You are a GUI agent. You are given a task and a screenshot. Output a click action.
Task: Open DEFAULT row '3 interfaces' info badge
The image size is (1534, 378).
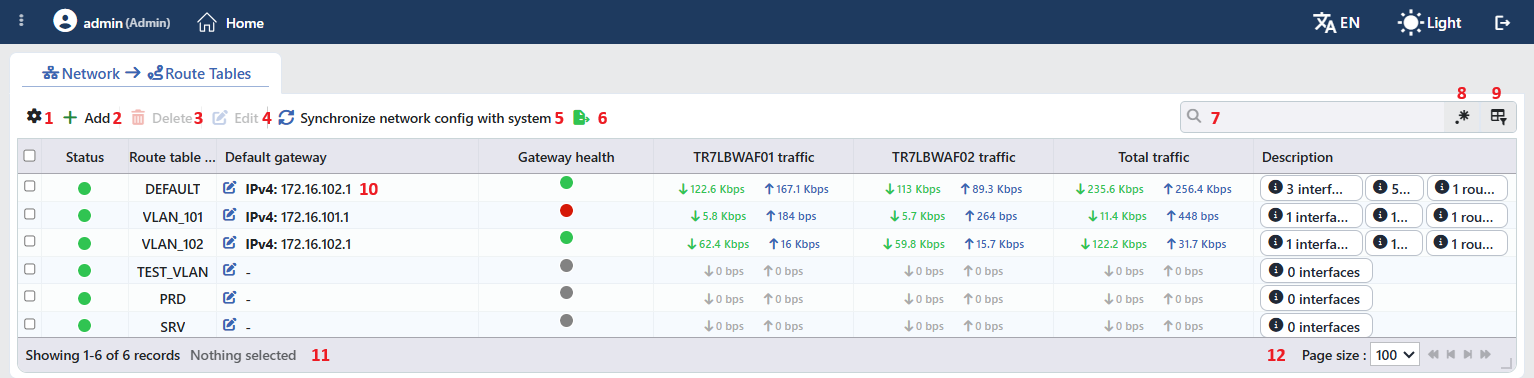coord(1312,188)
